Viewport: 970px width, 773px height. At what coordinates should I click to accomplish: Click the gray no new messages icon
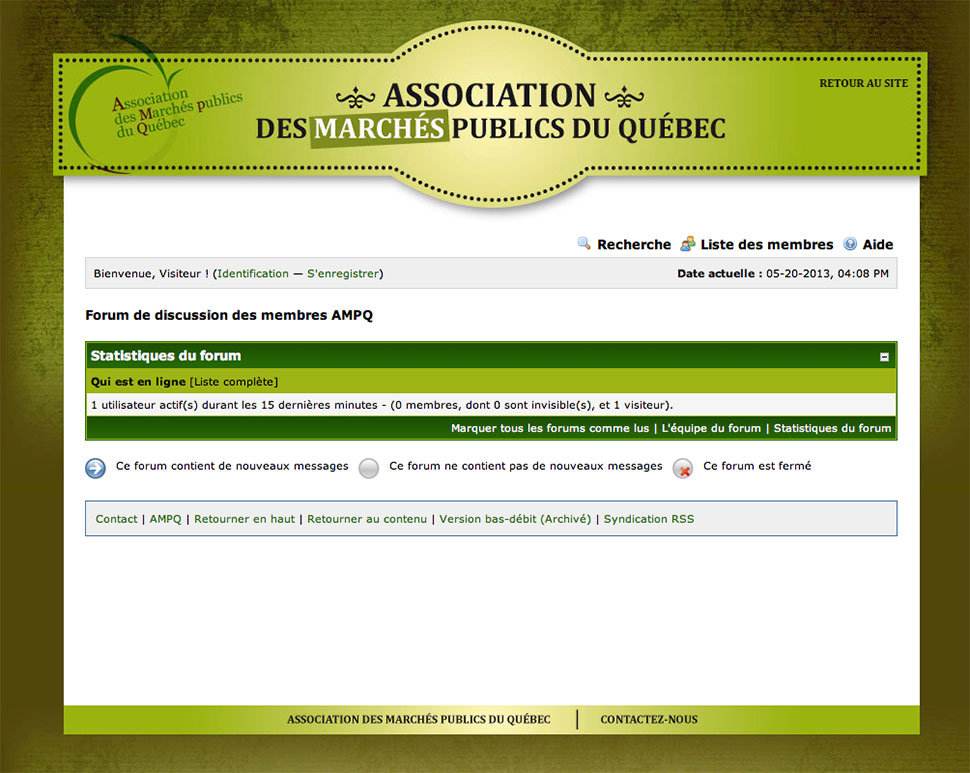point(369,468)
